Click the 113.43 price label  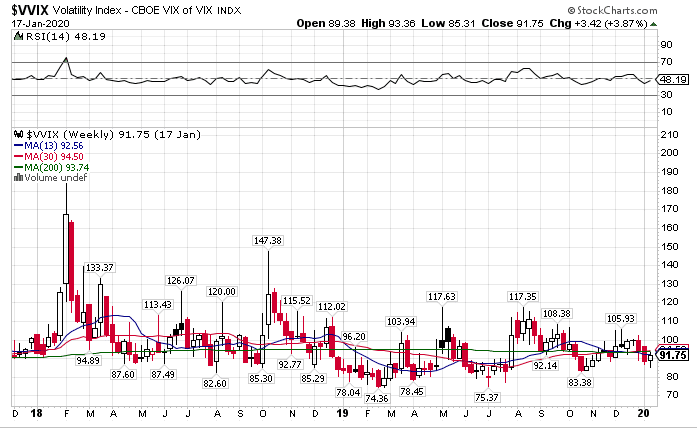[158, 304]
